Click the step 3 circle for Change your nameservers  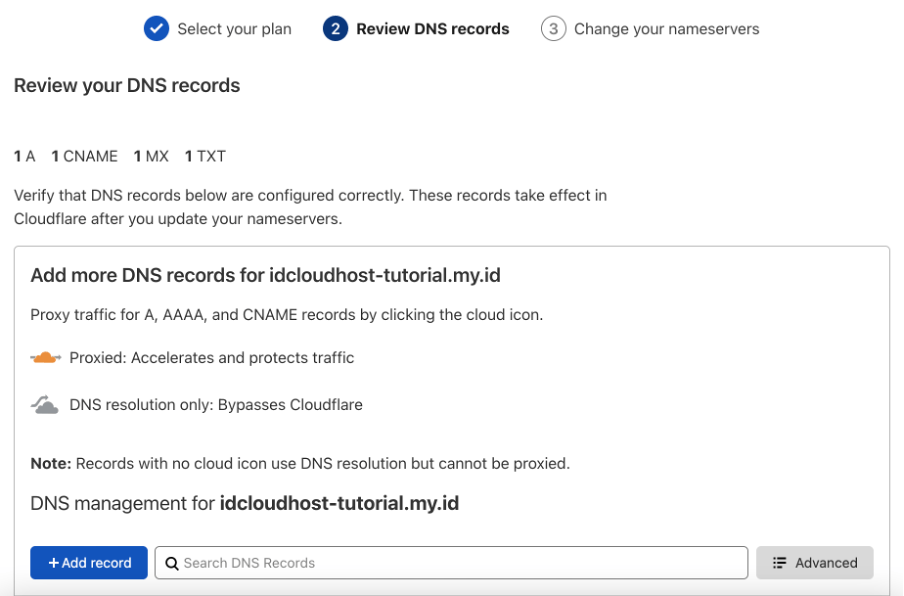coord(553,29)
